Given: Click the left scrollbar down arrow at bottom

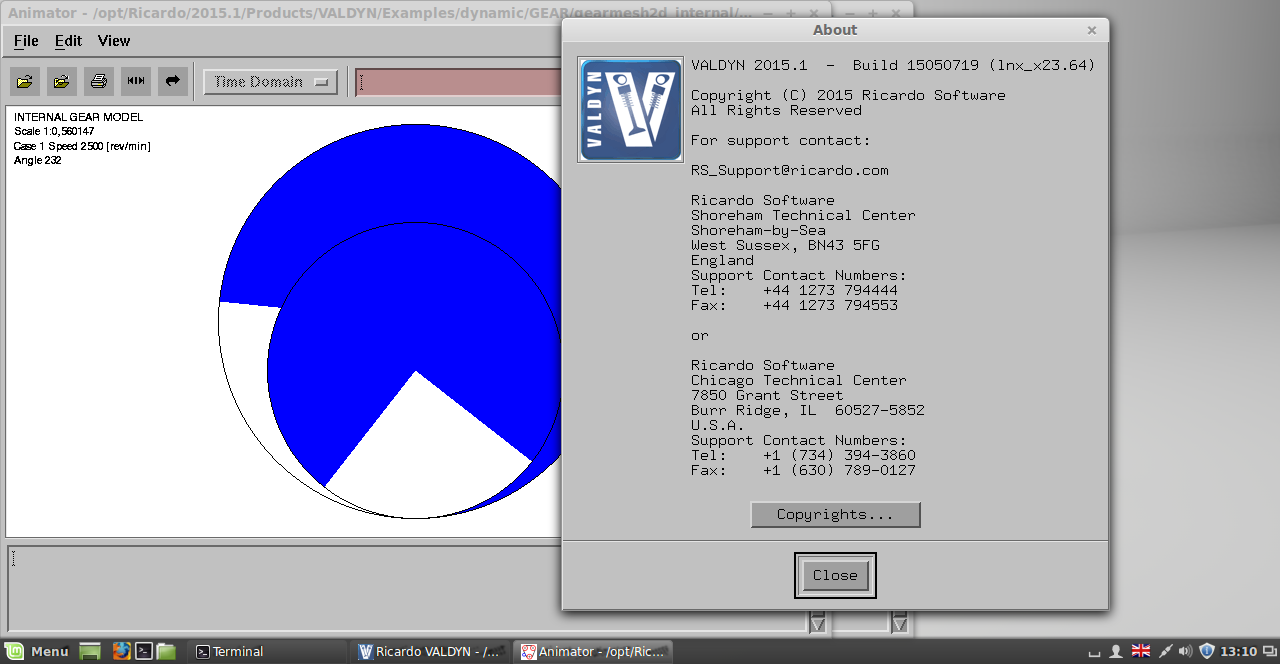Looking at the screenshot, I should (x=817, y=623).
